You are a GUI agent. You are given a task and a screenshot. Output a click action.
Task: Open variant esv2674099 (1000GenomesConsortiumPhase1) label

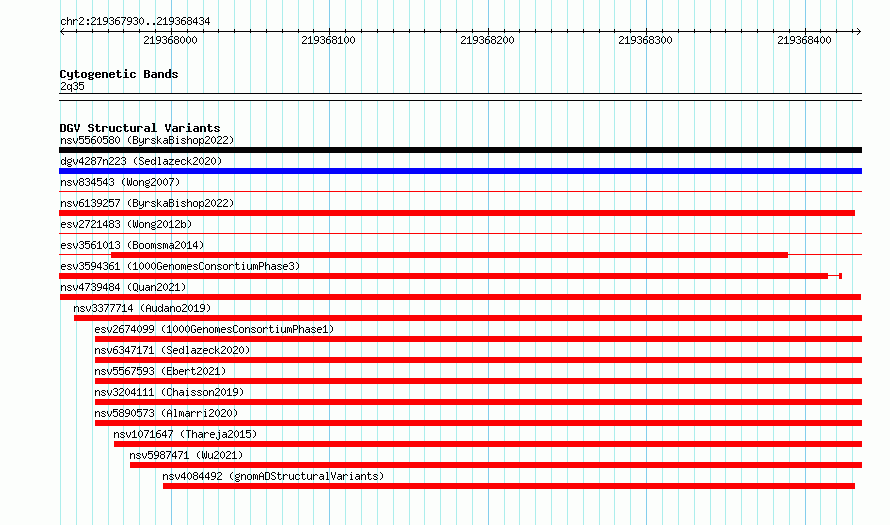coord(214,329)
